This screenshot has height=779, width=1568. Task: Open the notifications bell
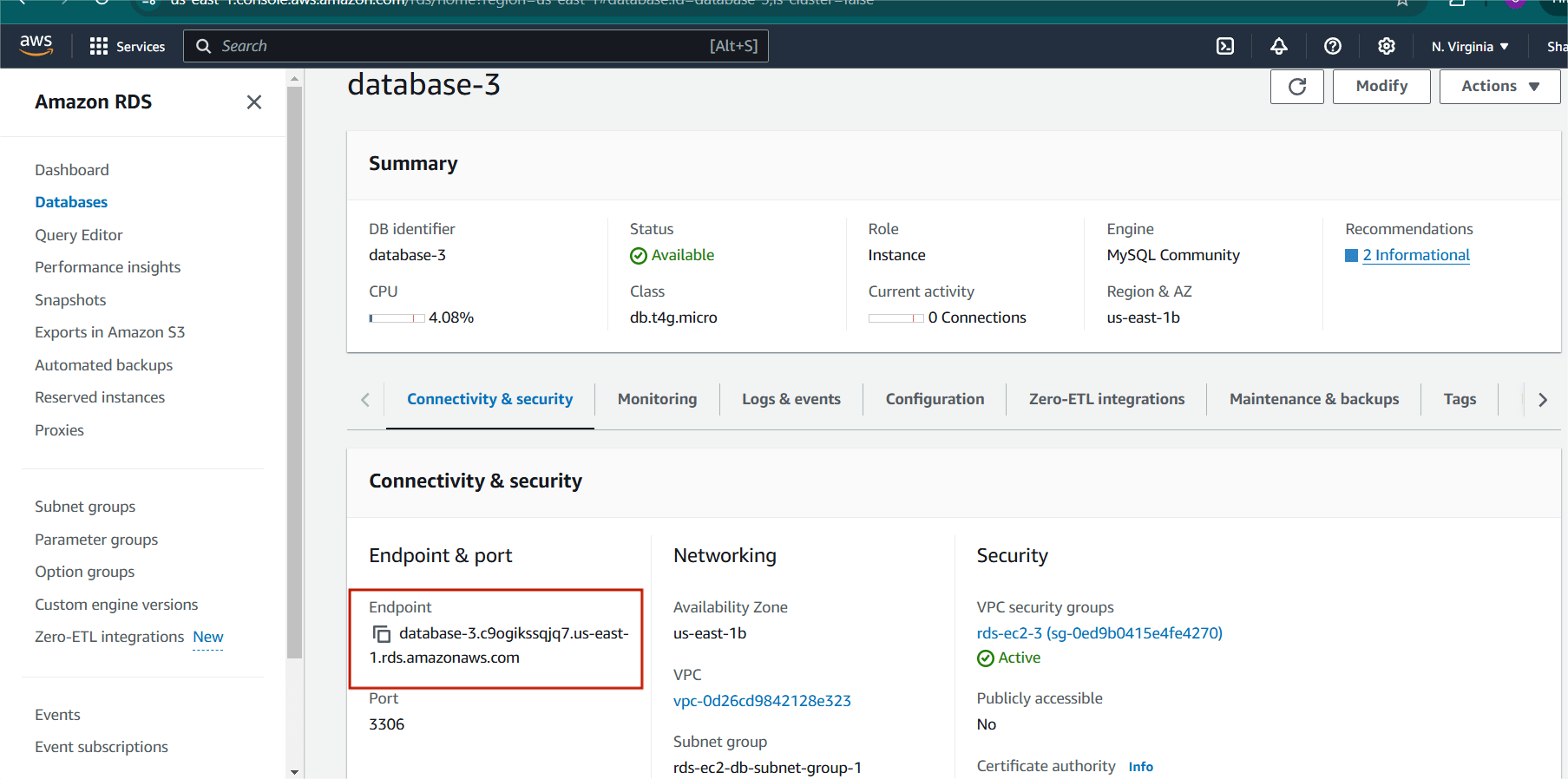[1279, 46]
